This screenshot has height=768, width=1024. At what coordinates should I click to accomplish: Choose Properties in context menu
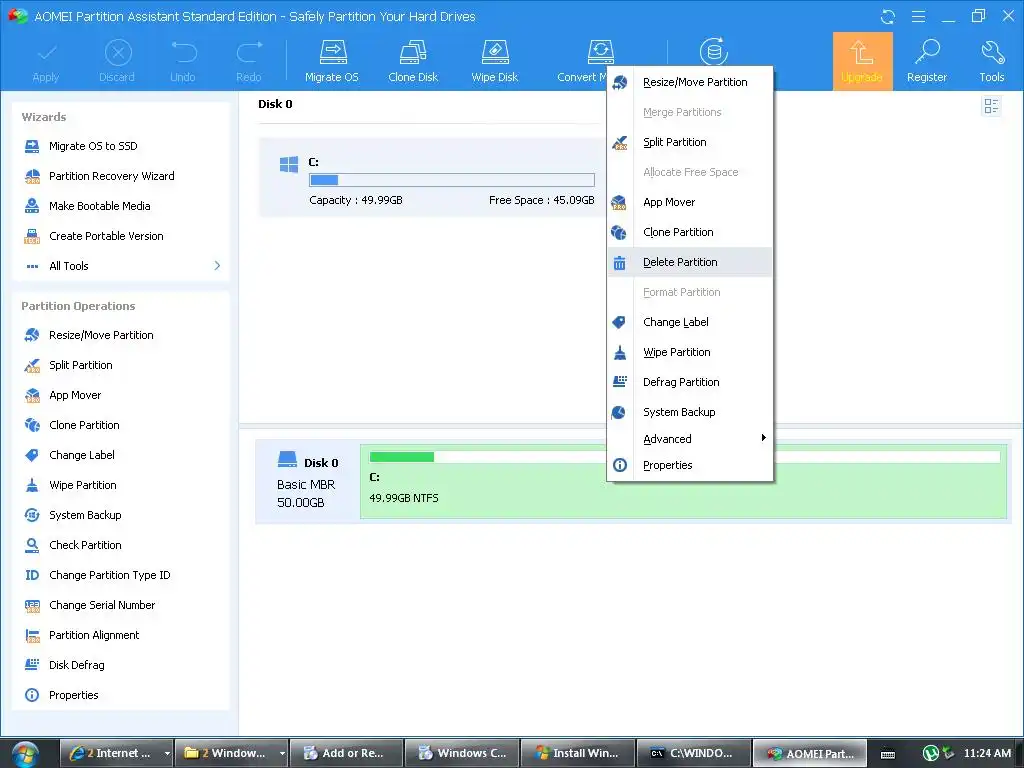tap(690, 466)
